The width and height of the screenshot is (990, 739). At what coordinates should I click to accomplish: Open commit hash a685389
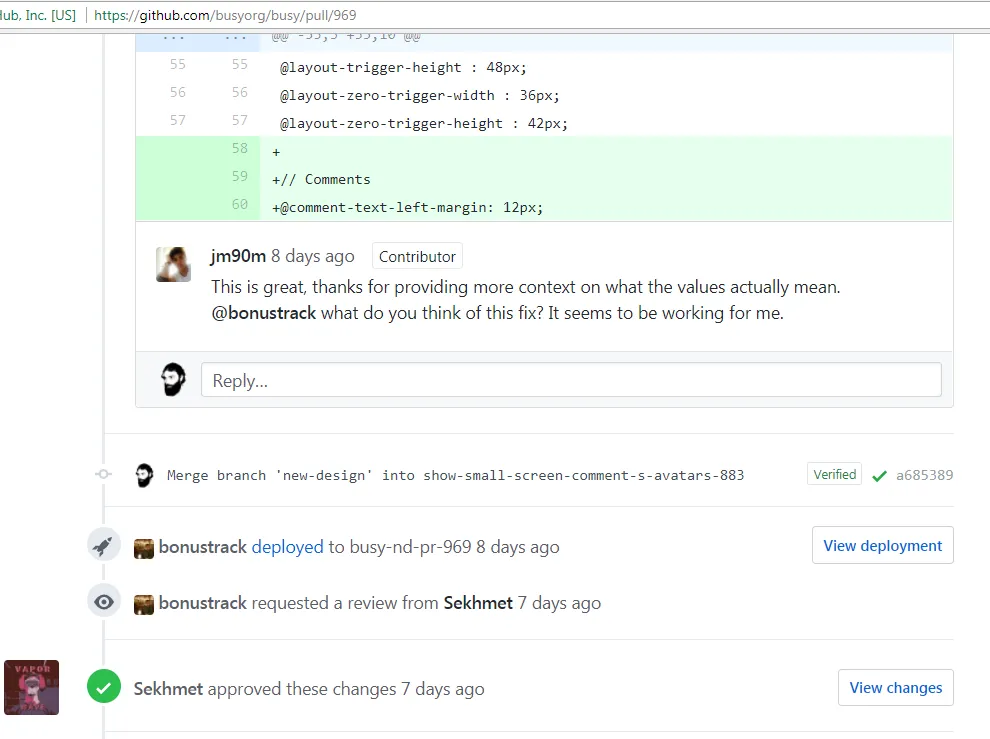pos(924,475)
